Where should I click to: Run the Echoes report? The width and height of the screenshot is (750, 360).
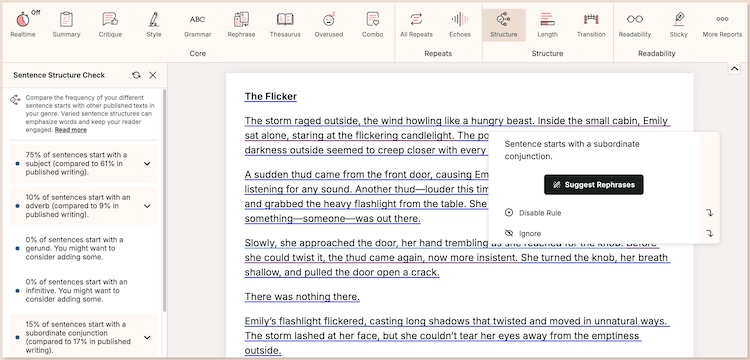[x=460, y=24]
